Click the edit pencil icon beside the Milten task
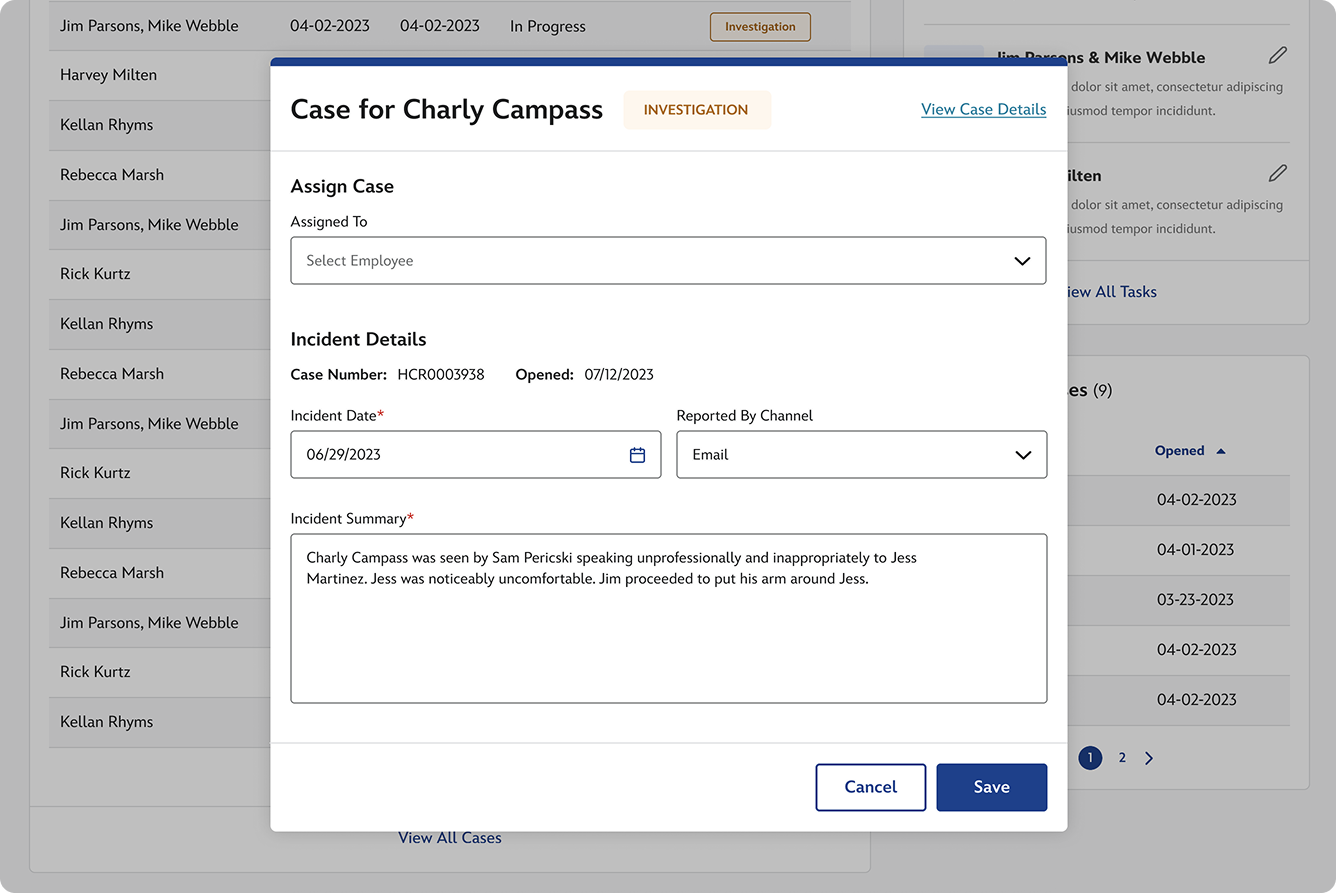The height and width of the screenshot is (893, 1336). [x=1277, y=174]
